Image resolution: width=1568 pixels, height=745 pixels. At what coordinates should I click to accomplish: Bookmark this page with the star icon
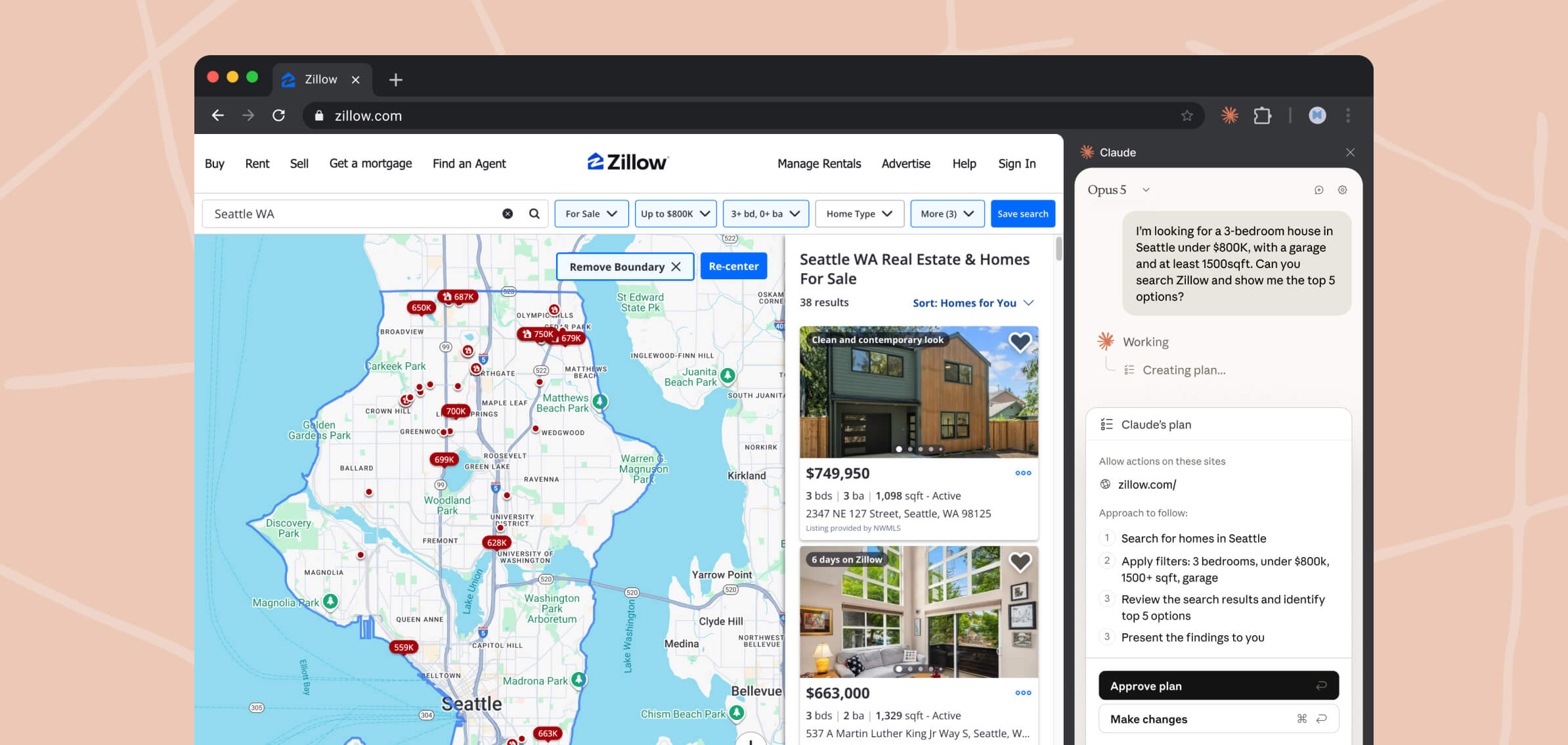pyautogui.click(x=1187, y=116)
